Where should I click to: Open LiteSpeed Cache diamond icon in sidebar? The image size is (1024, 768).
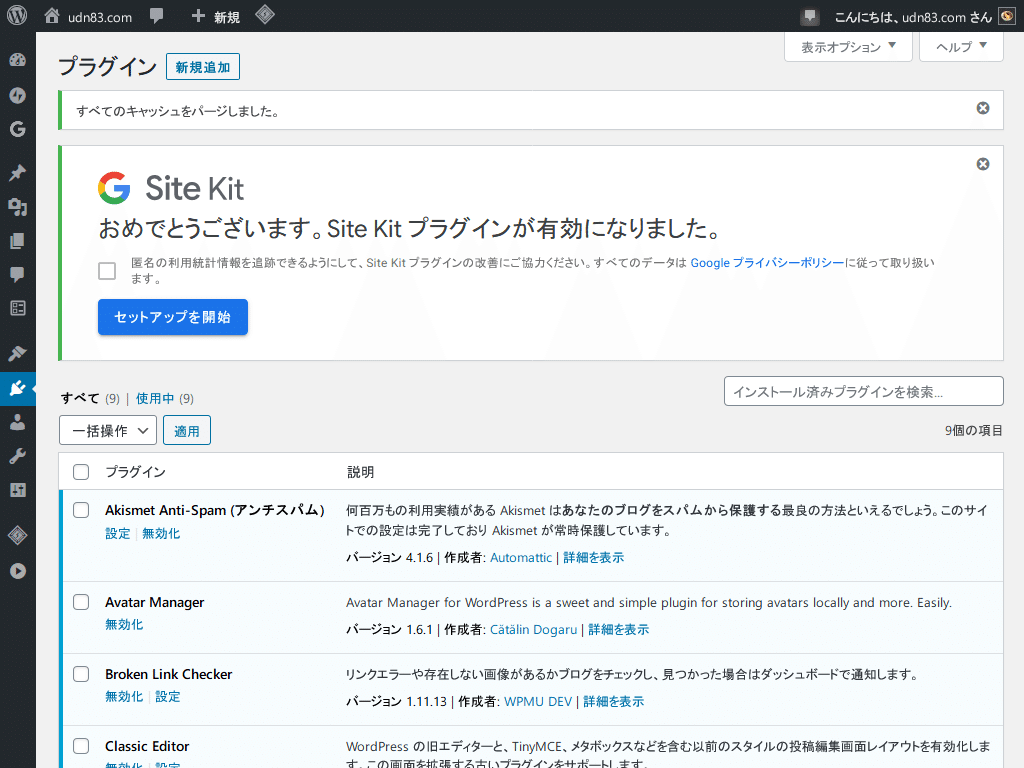click(18, 536)
